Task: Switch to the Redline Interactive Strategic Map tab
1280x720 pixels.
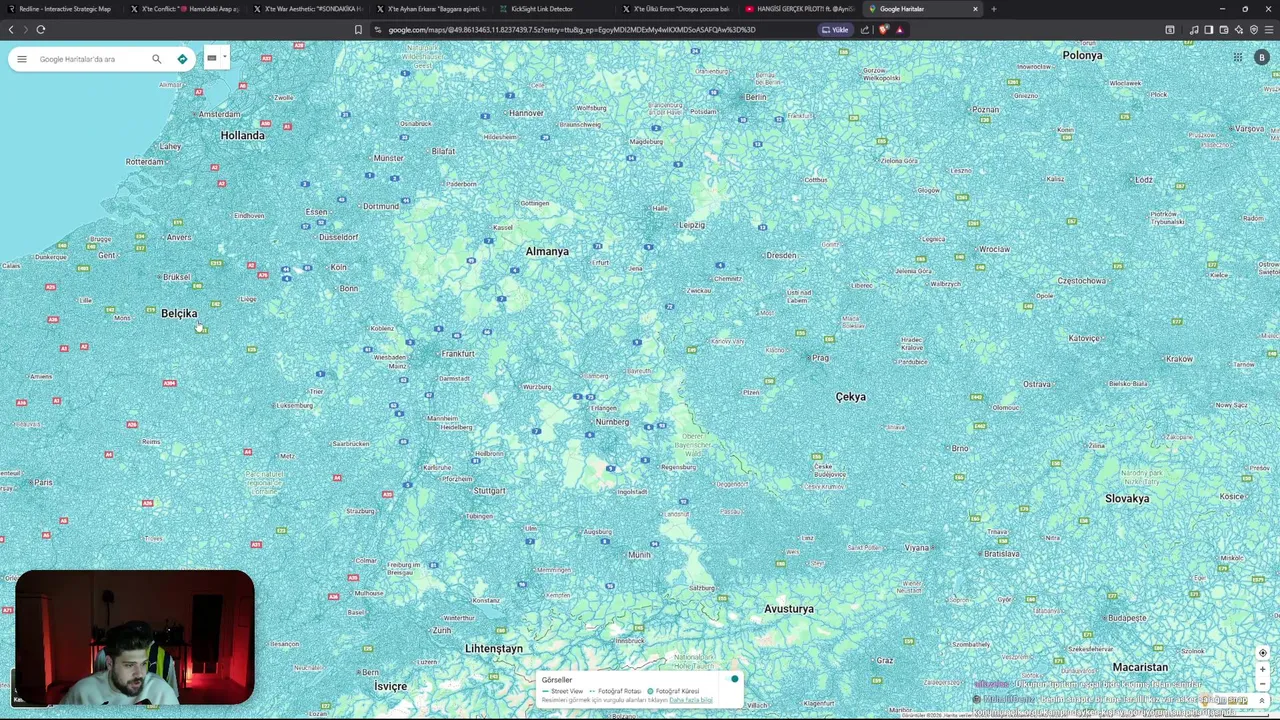Action: pos(60,9)
